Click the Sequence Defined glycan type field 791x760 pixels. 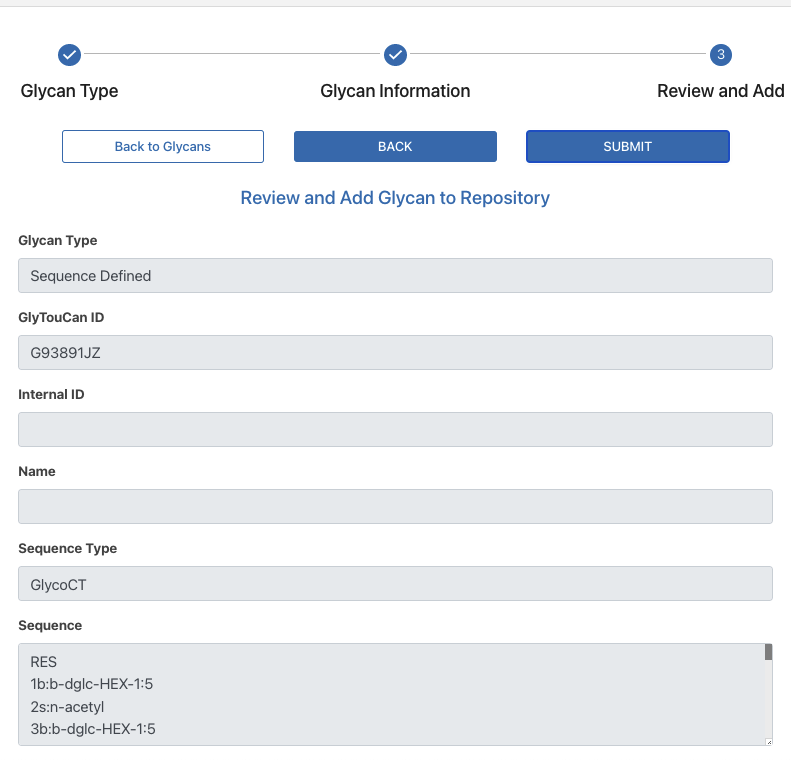pyautogui.click(x=395, y=276)
